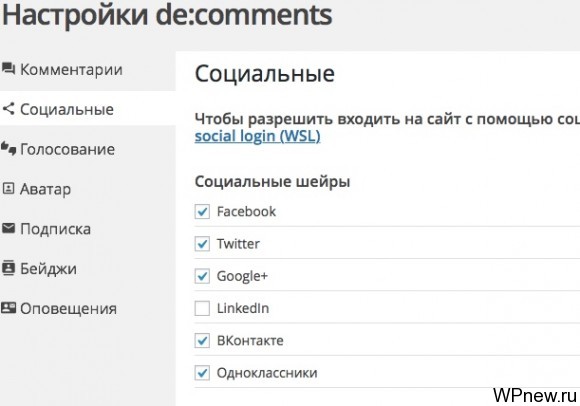
Task: Uncheck the Facebook checkbox
Action: pyautogui.click(x=202, y=212)
